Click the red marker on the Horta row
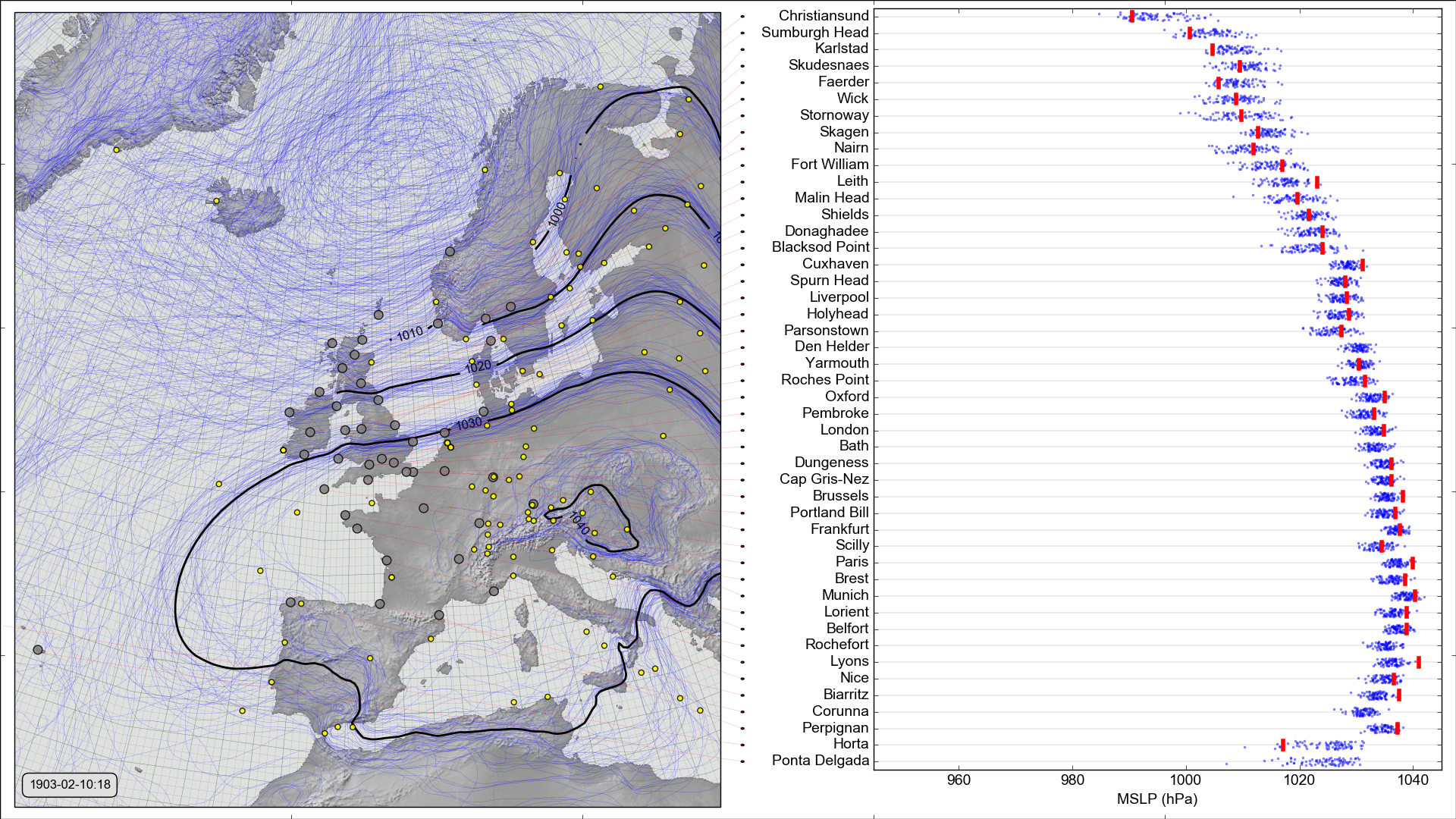The image size is (1456, 819). tap(1283, 745)
